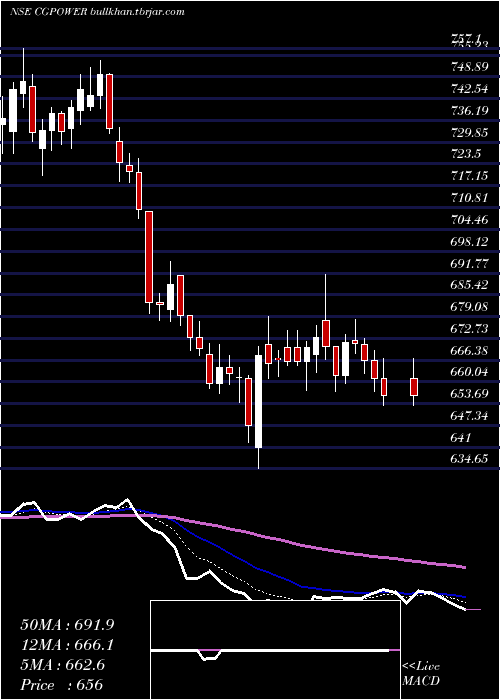Image resolution: width=500 pixels, height=700 pixels.
Task: Select the 685.42 price level label
Action: (471, 285)
